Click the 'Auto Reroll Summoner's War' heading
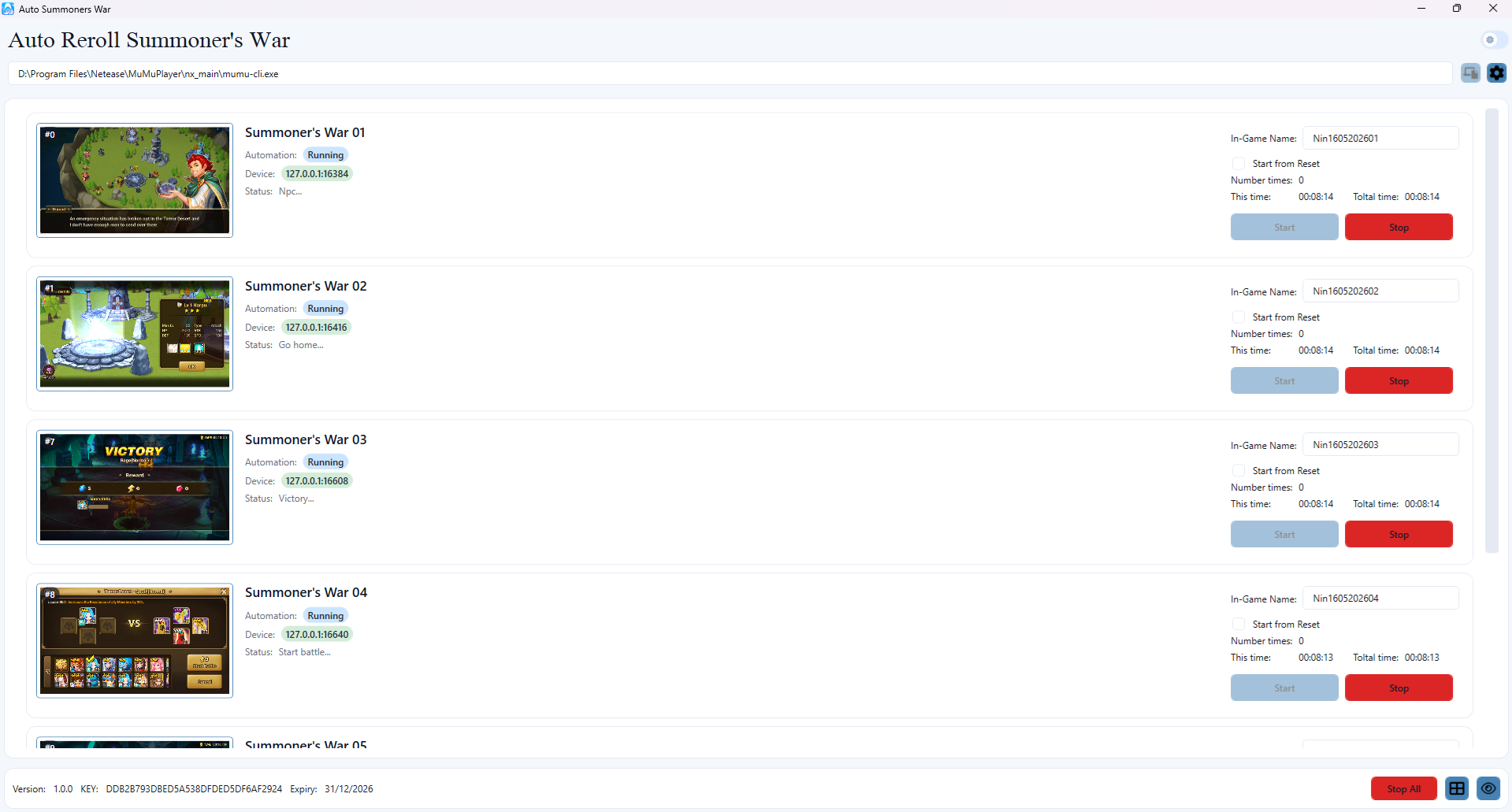This screenshot has width=1512, height=812. pyautogui.click(x=149, y=40)
